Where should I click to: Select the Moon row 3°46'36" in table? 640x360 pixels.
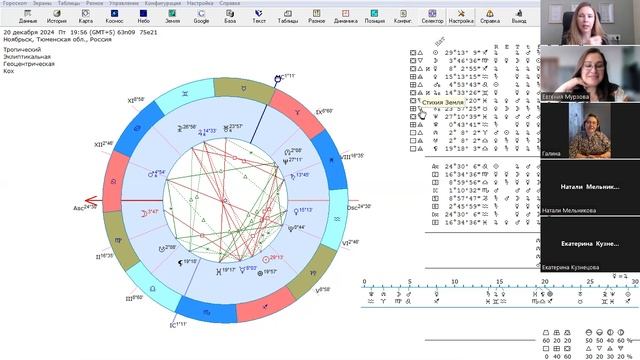(474, 60)
